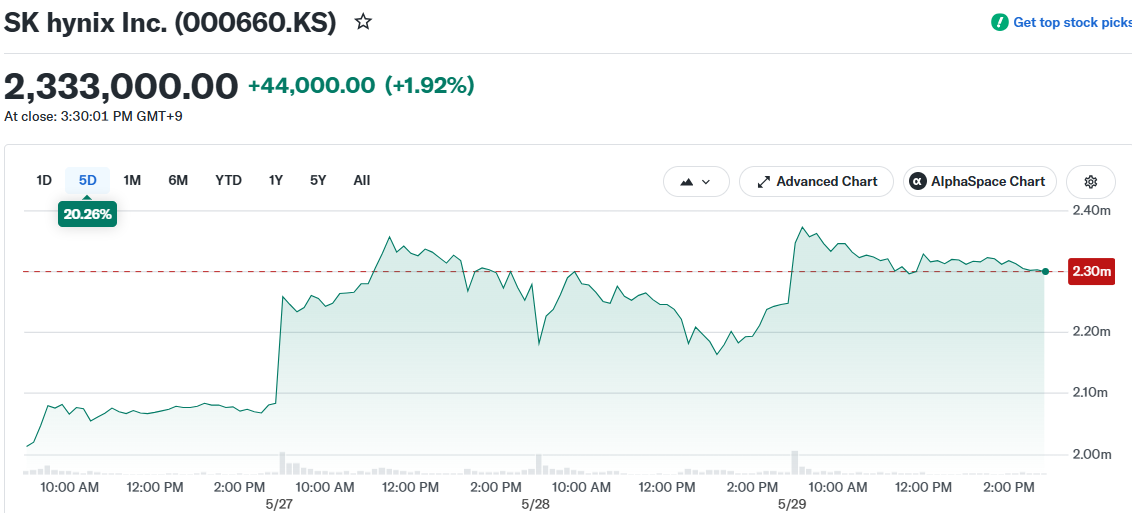Switch chart to 1Y range
1132x513 pixels.
276,180
